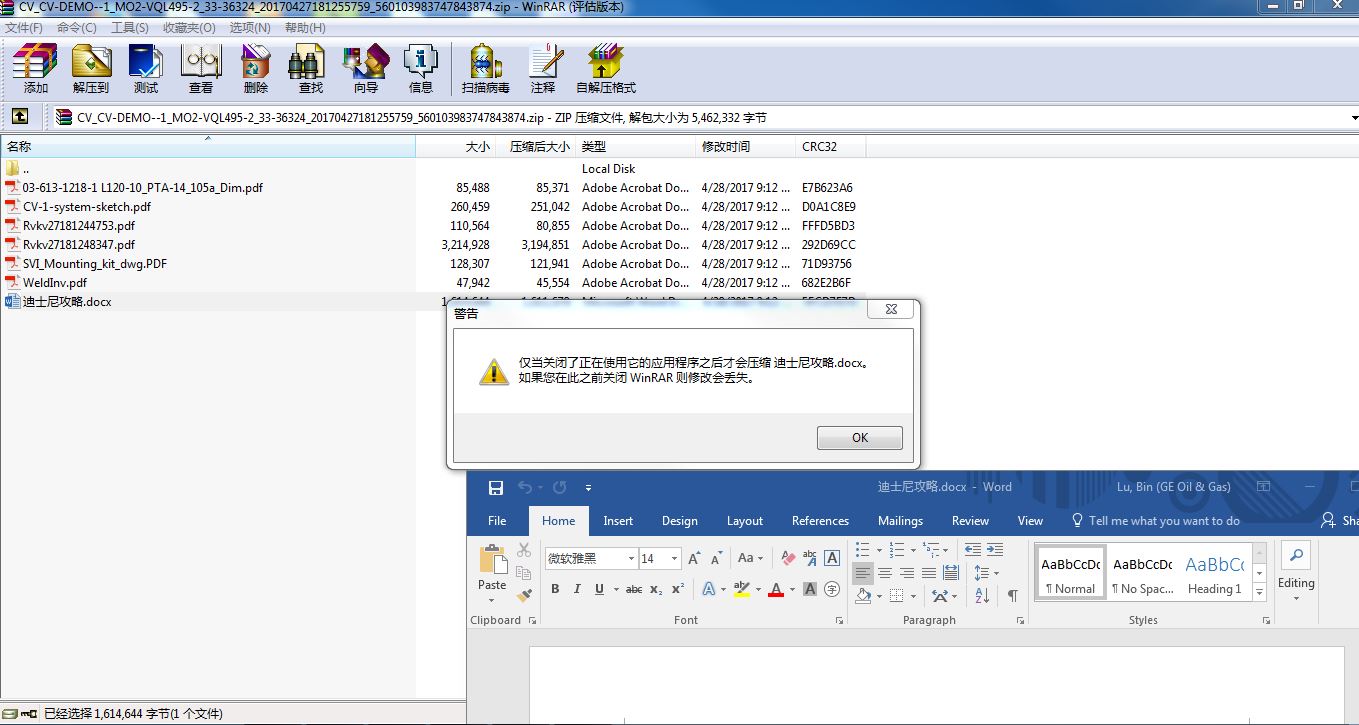Click the yellow Text Highlight Color button

click(742, 589)
